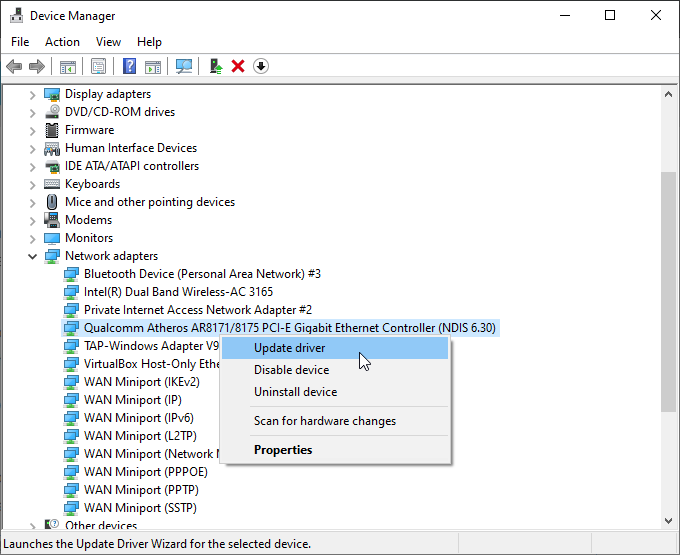This screenshot has width=680, height=555.
Task: Click the Back arrow toolbar icon
Action: pyautogui.click(x=14, y=66)
